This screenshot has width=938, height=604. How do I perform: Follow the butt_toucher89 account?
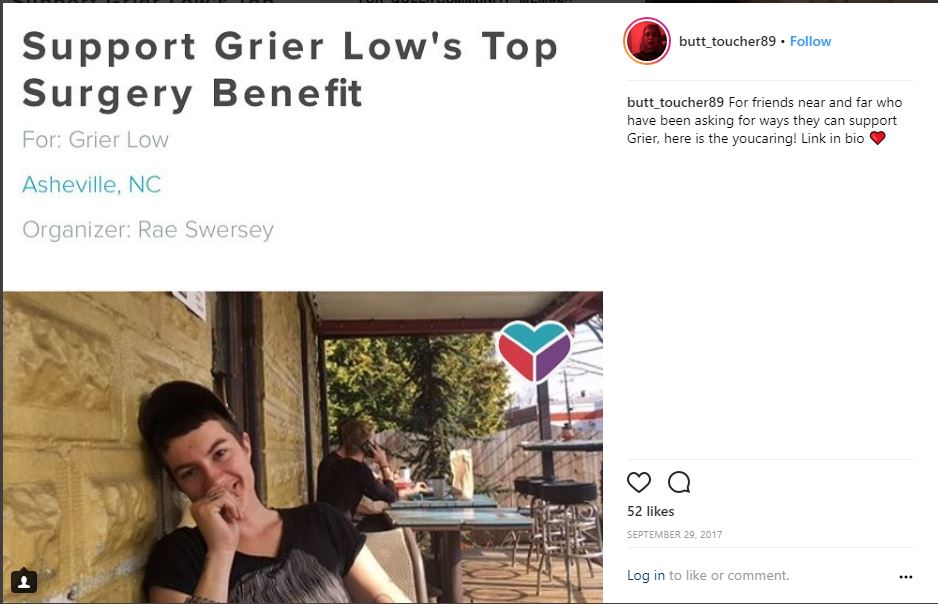pos(810,41)
